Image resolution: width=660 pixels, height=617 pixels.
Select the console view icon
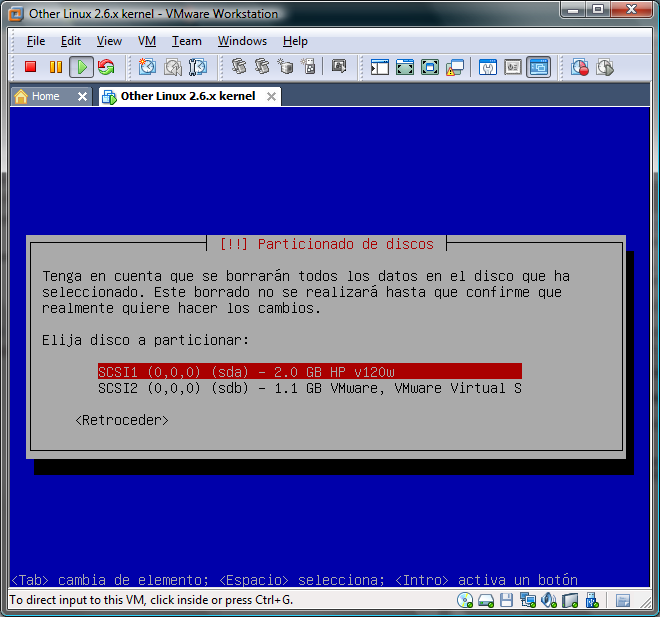click(539, 67)
